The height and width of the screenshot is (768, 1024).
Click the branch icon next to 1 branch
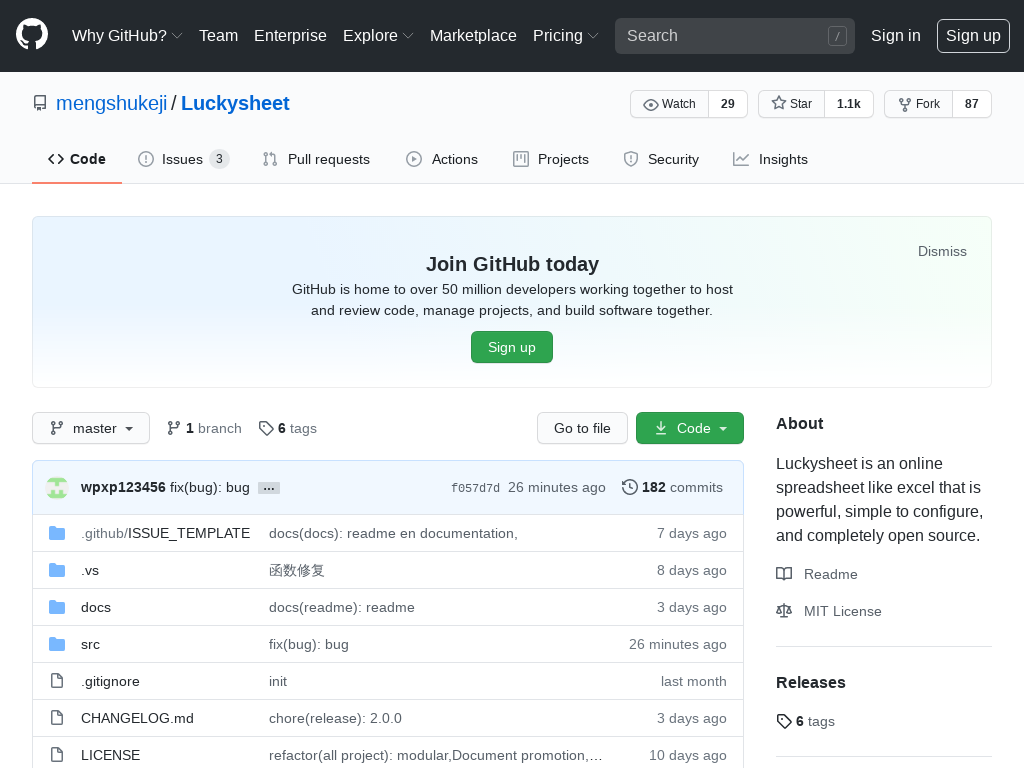tap(173, 428)
